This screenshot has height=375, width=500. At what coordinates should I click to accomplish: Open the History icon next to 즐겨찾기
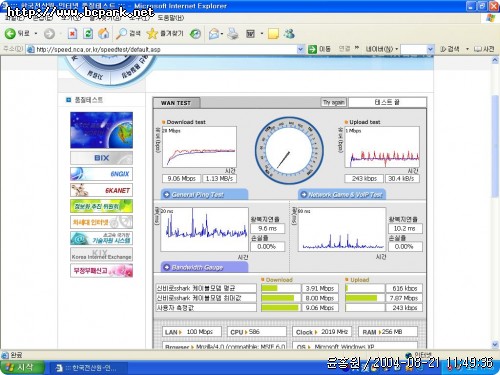point(195,33)
